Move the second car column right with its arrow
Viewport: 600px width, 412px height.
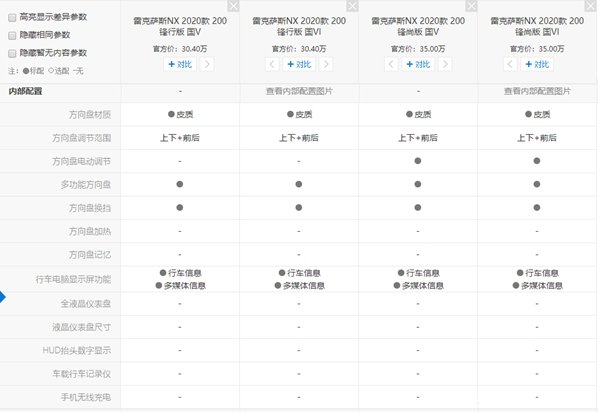tap(327, 64)
